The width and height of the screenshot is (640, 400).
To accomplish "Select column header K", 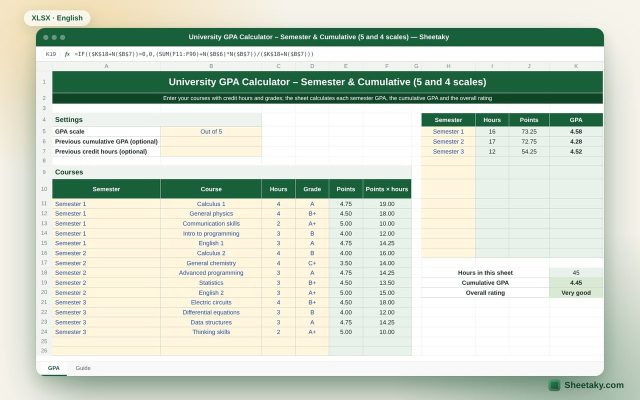I will point(576,66).
